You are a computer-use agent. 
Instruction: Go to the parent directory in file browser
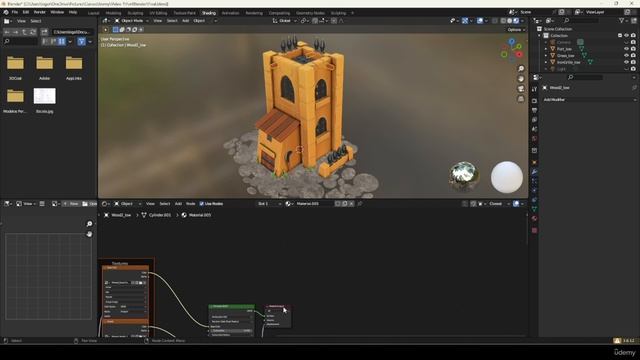[x=24, y=32]
